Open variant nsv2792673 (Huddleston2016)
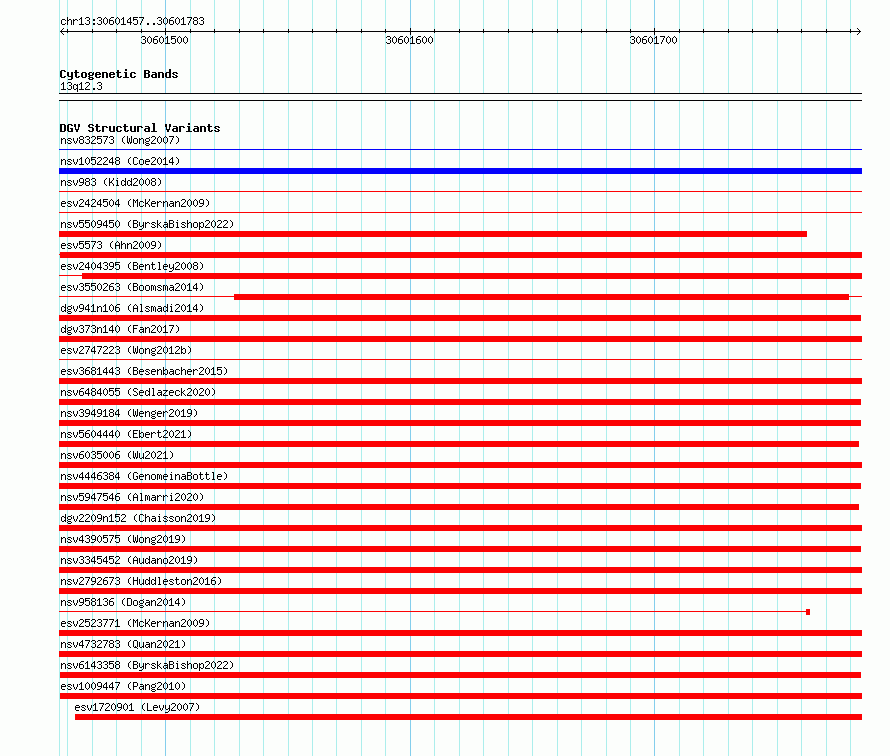Screen dimensions: 890x756 [141, 581]
